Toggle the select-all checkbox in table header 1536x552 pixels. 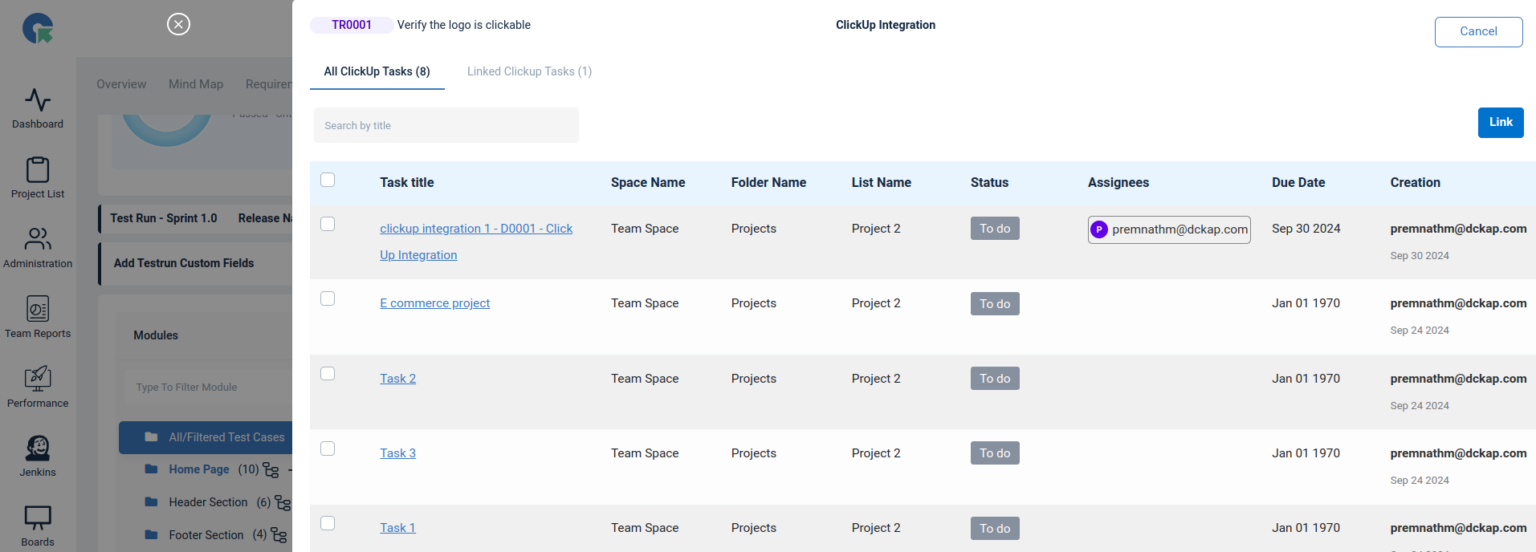tap(328, 180)
